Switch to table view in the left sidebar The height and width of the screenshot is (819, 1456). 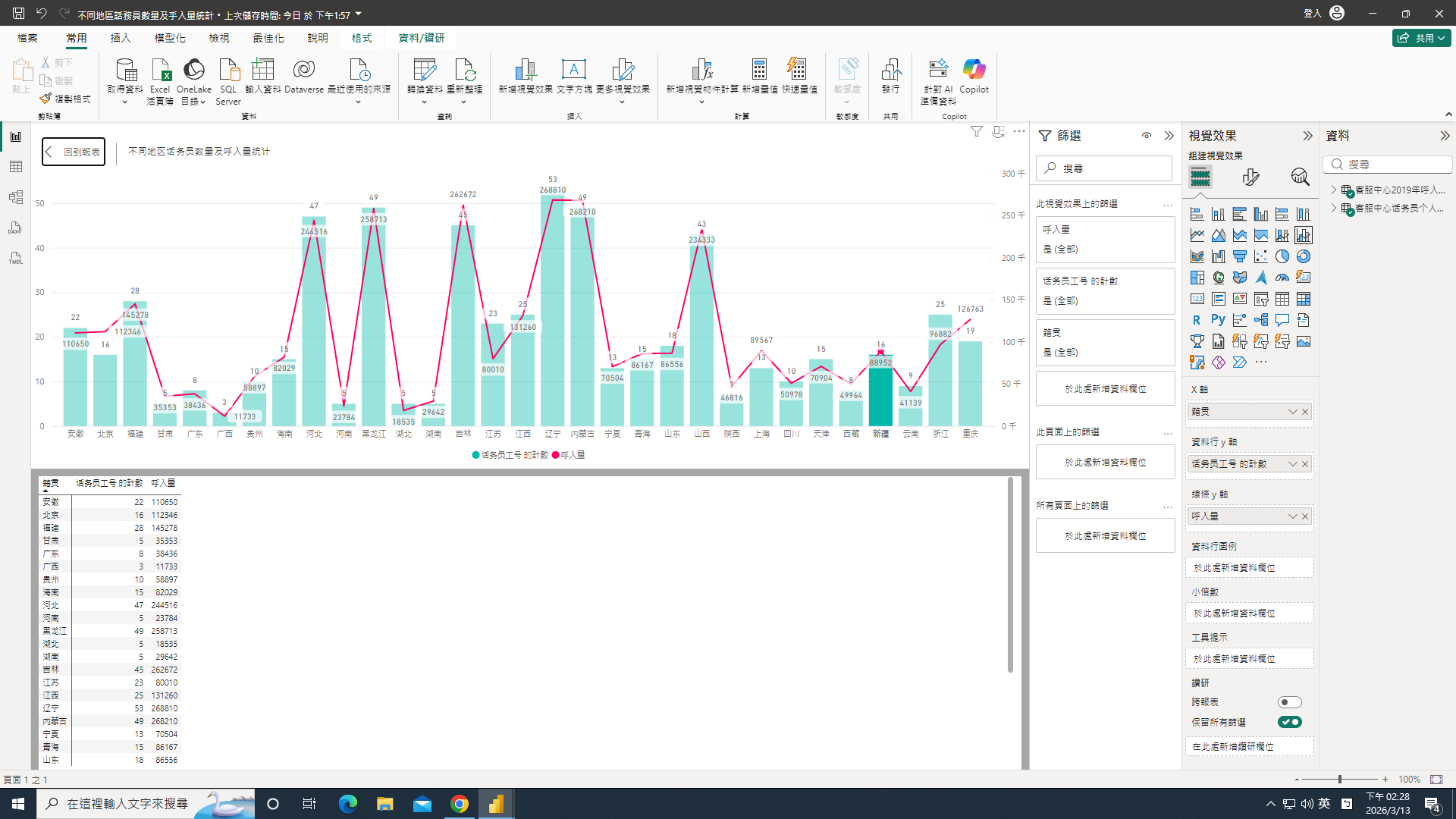[x=16, y=167]
